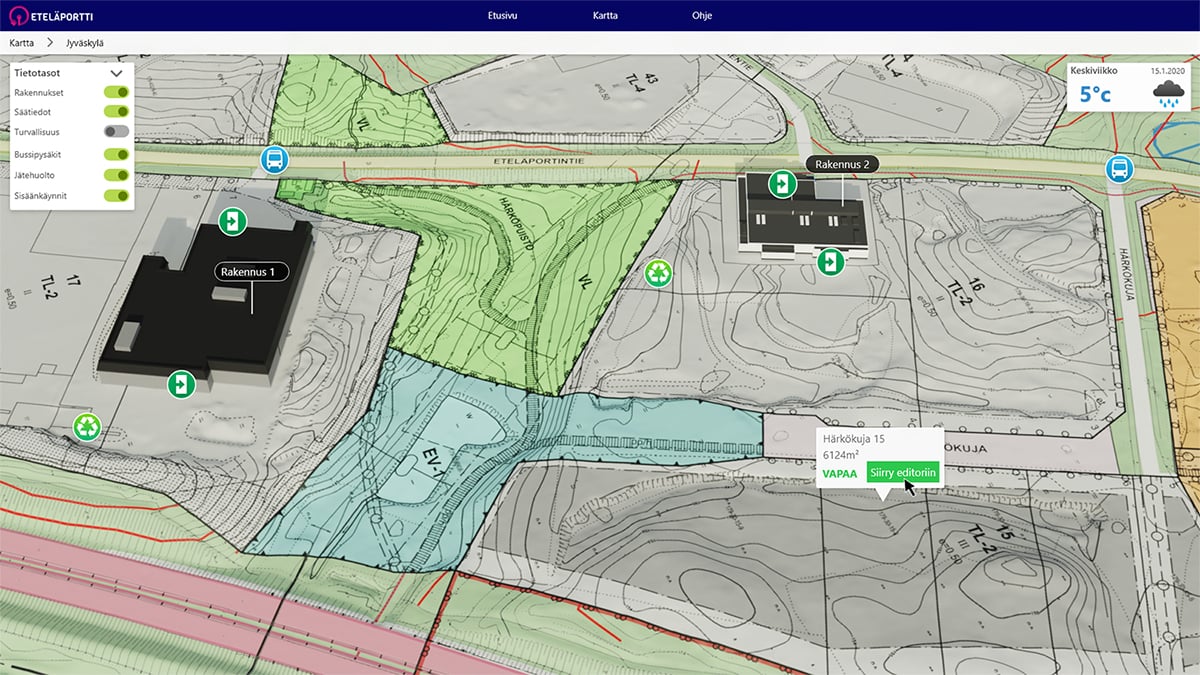Select the recycling icon southwest of Rakennus 1
1200x675 pixels.
pos(88,427)
